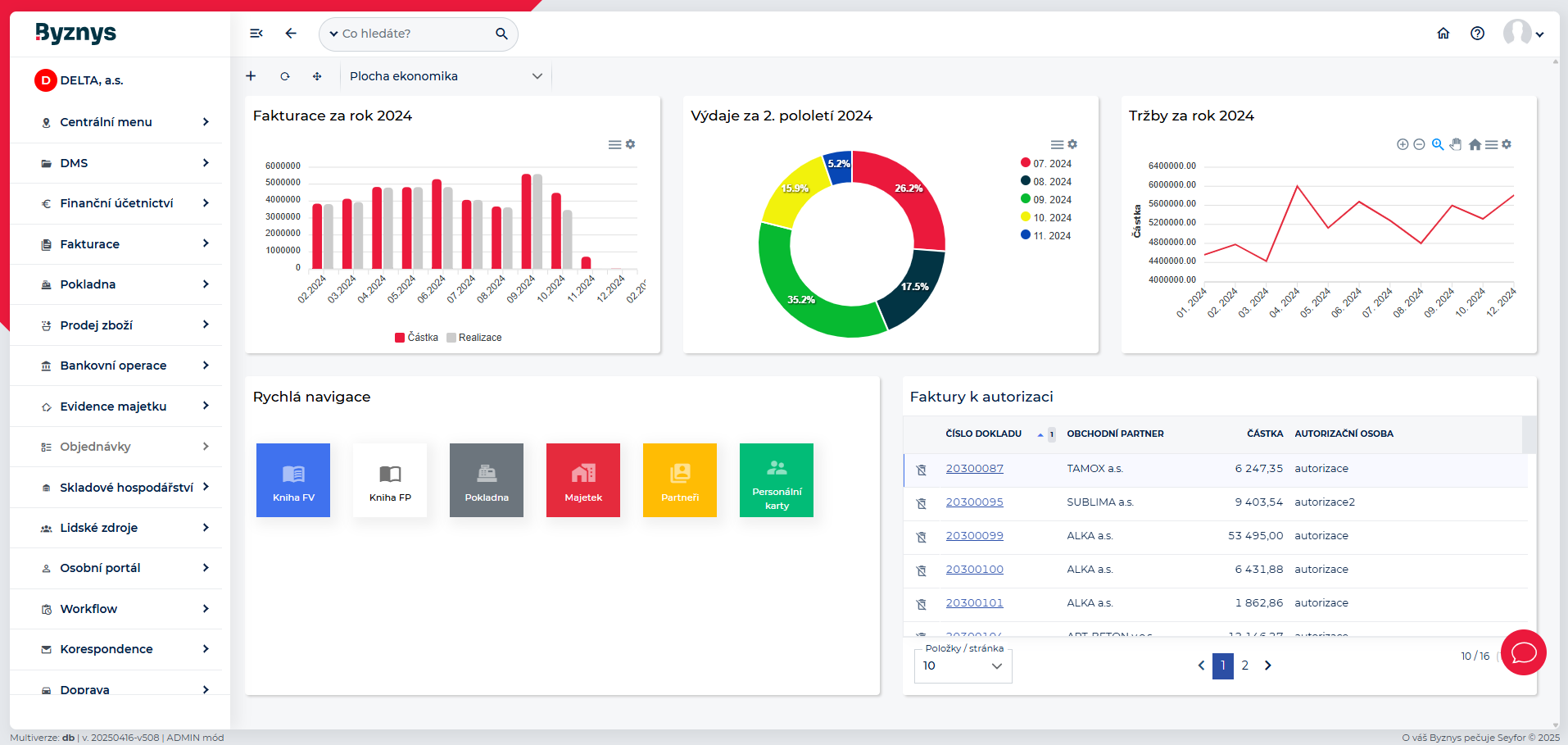Zoom in on the Tržby chart
Image resolution: width=1568 pixels, height=745 pixels.
tap(1403, 144)
